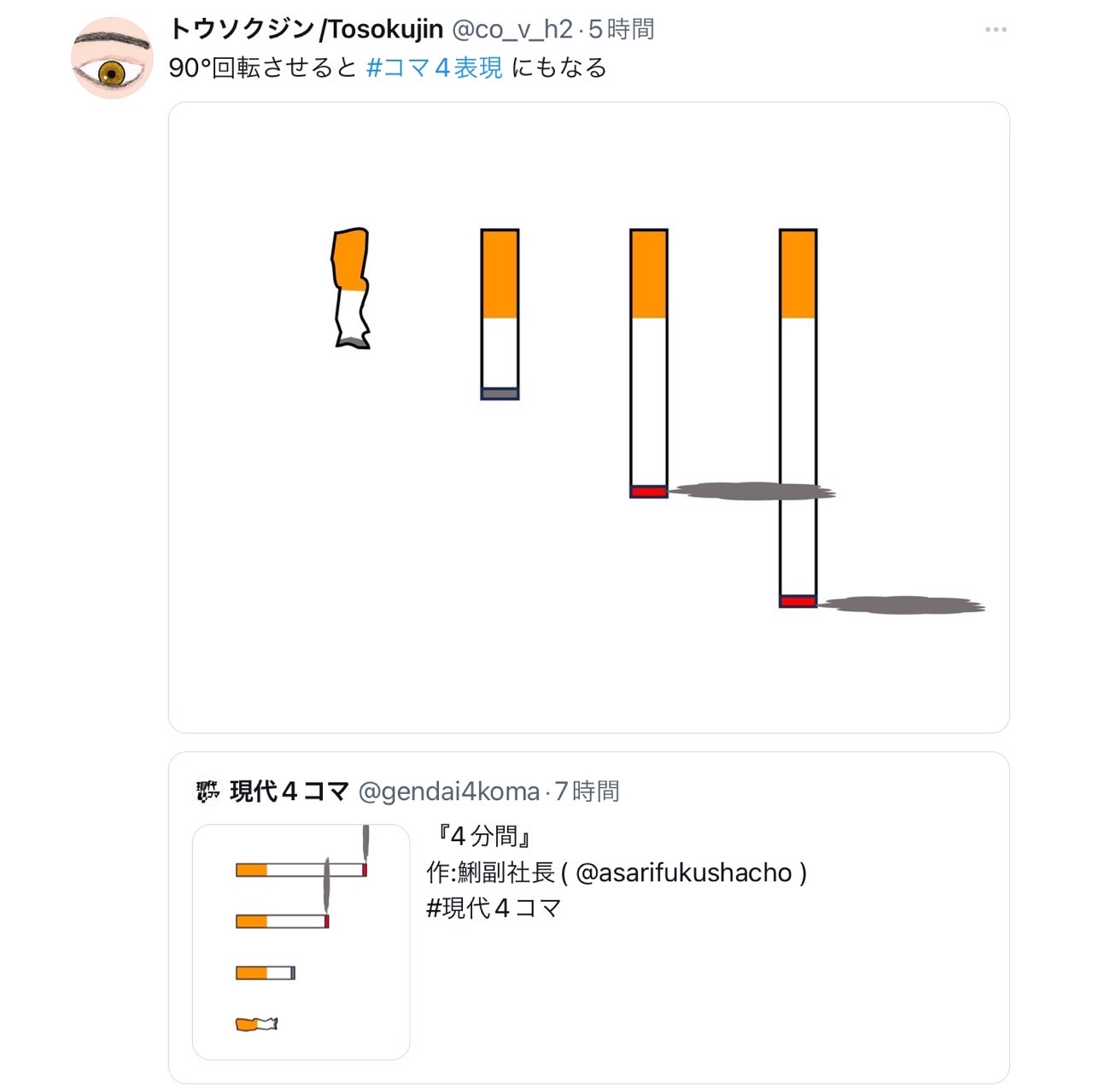Viewport: 1093px width, 1092px height.
Task: Open the quoted tweet's cigarette thumbnail
Action: click(301, 942)
